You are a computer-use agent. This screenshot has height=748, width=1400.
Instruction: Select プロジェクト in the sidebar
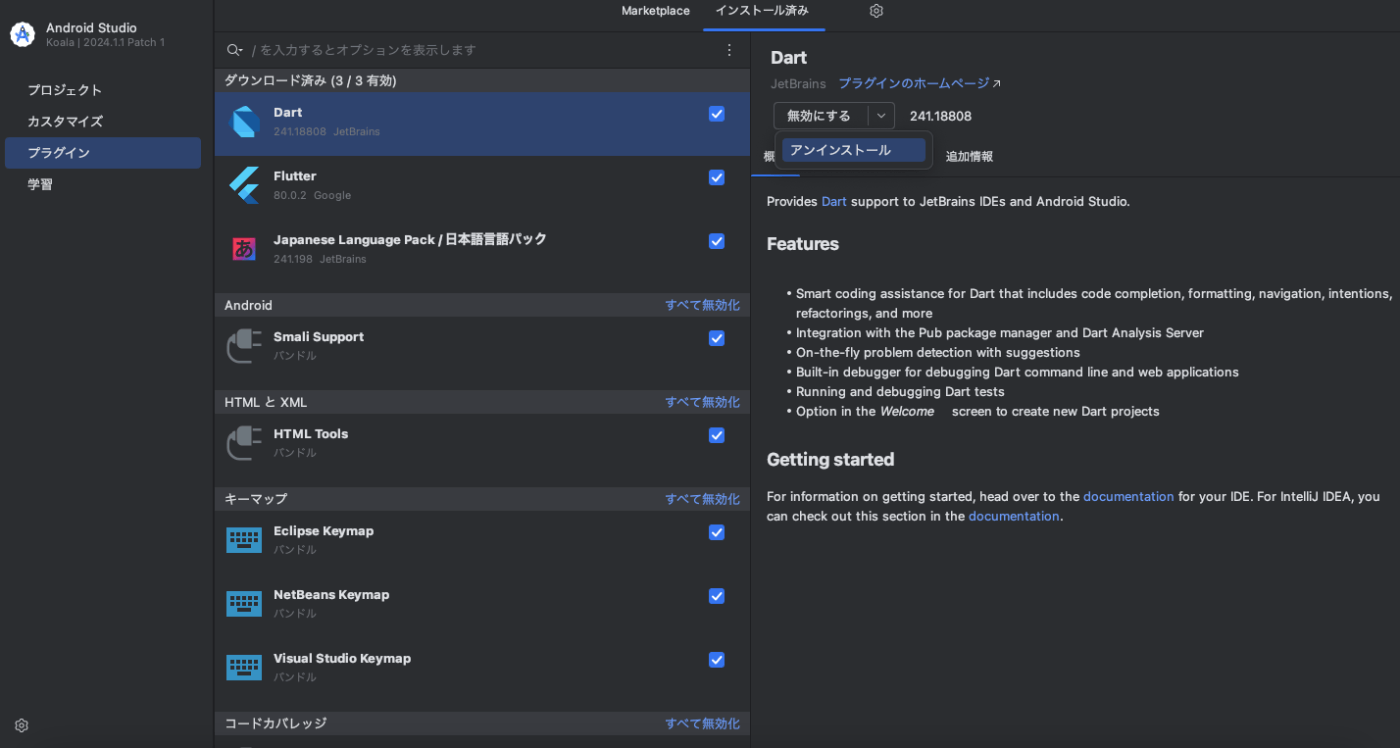coord(103,90)
